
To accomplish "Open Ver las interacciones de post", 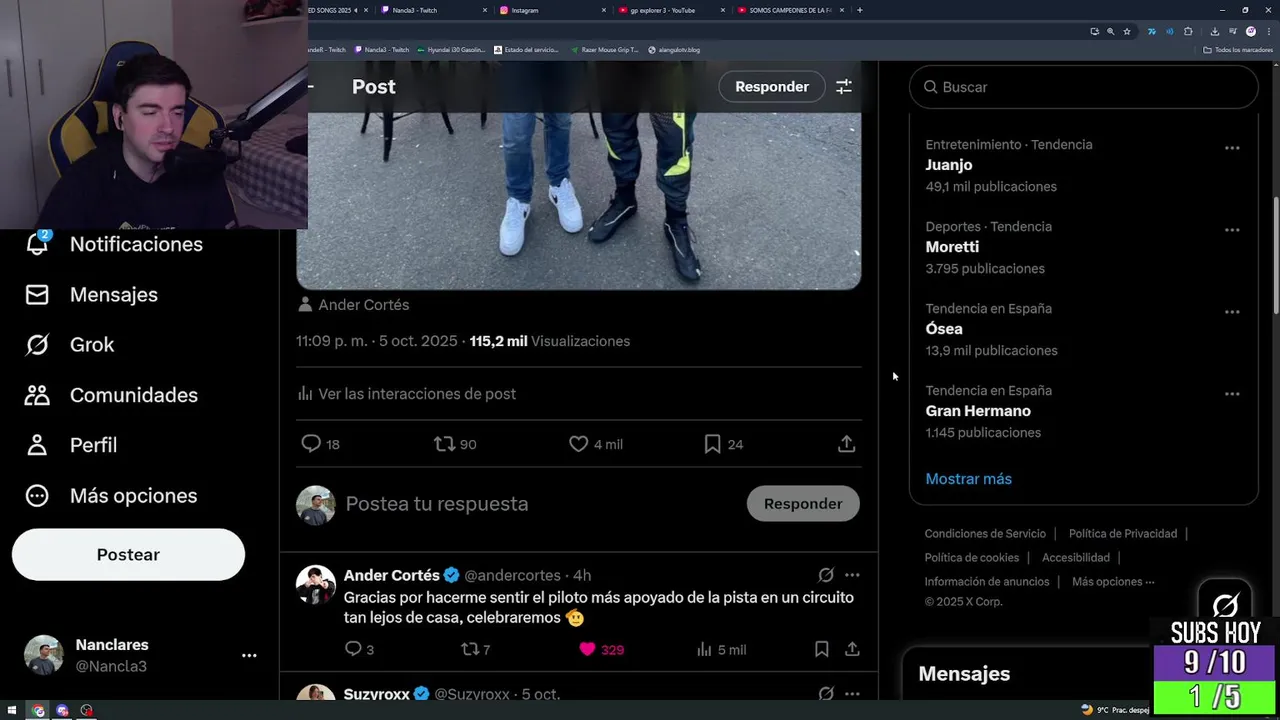I will point(407,394).
